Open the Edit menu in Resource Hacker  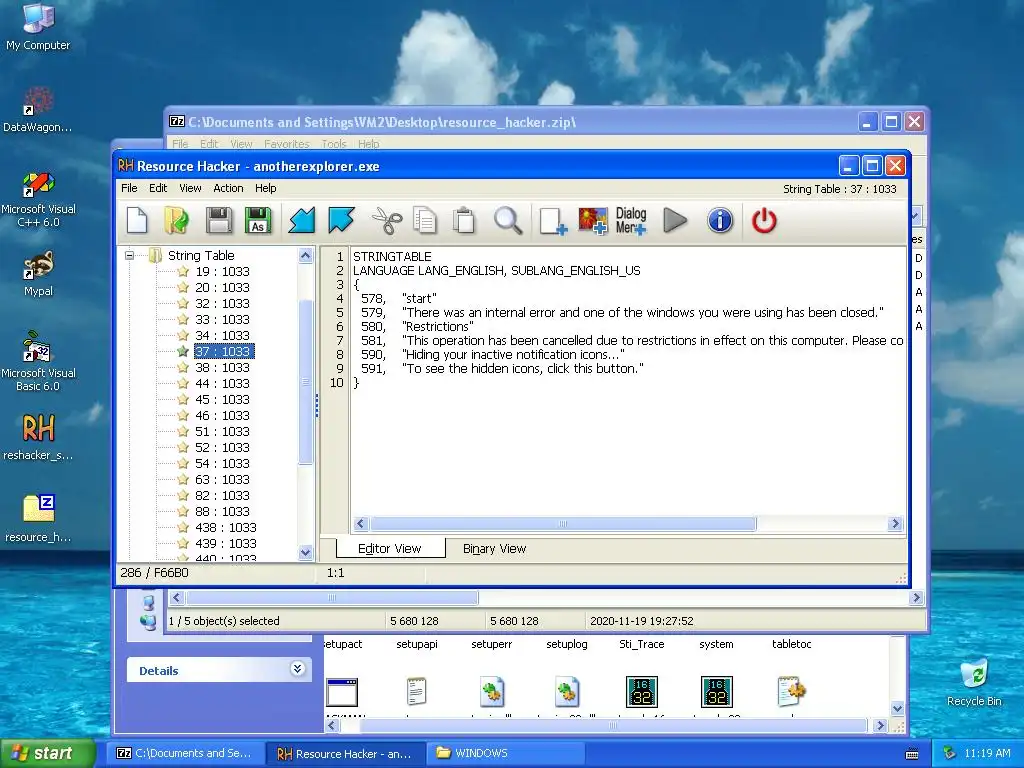tap(158, 188)
